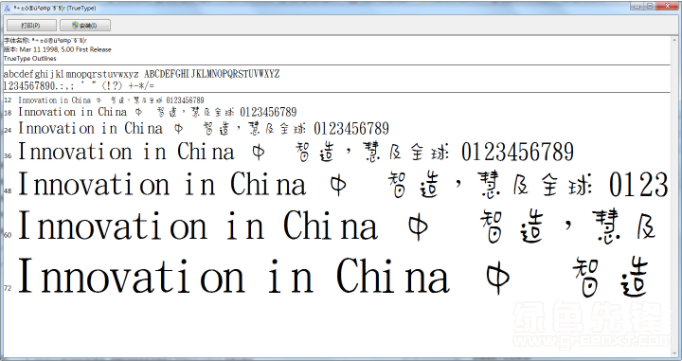Open the font viewer title bar icon
Screen dimensions: 682x361
(7, 8)
